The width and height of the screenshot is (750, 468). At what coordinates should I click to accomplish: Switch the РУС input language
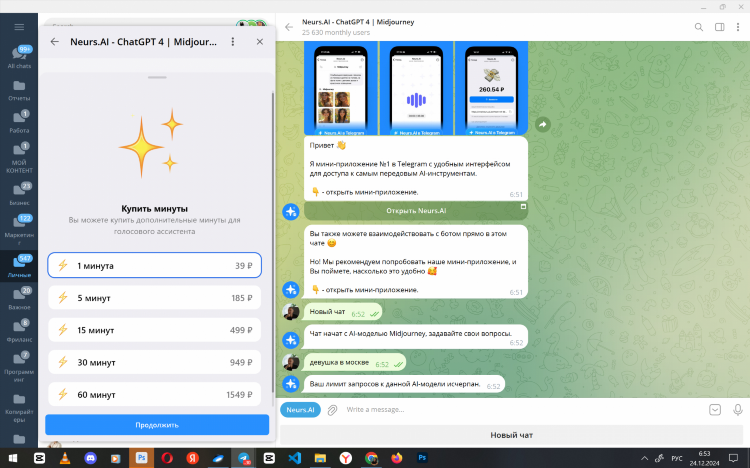[677, 458]
